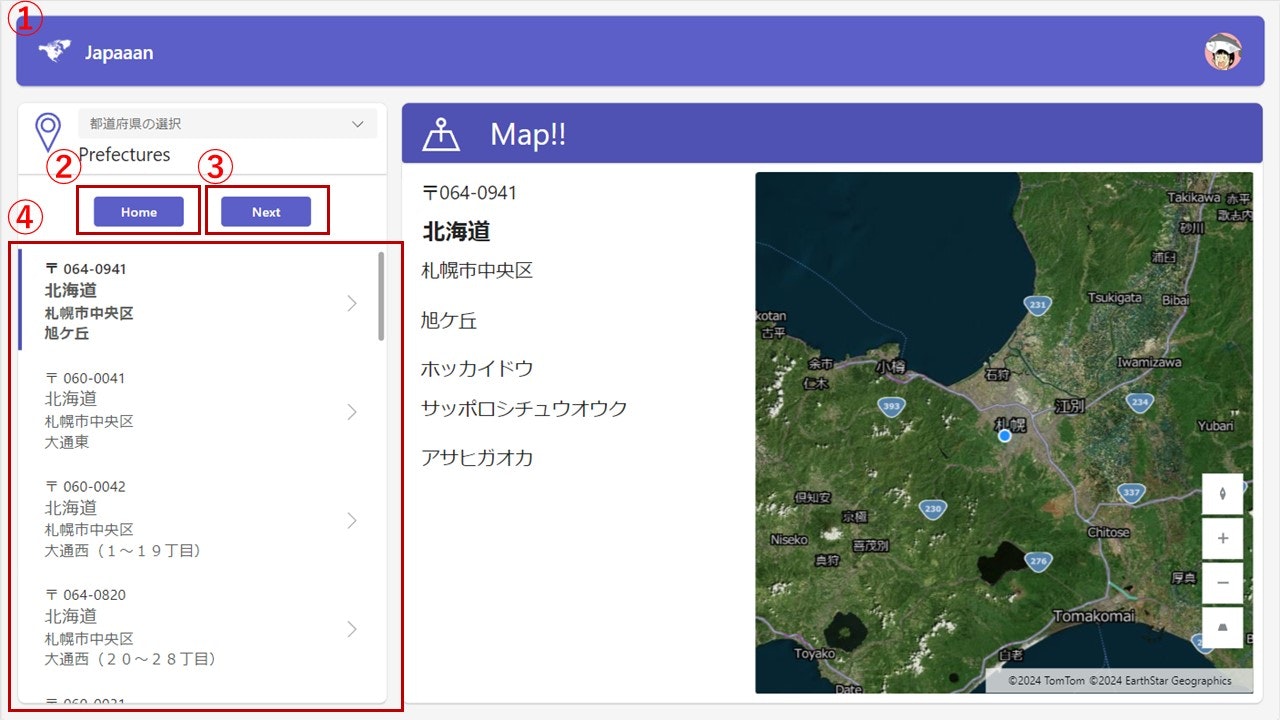Adjust map pitch control button

pyautogui.click(x=1222, y=627)
